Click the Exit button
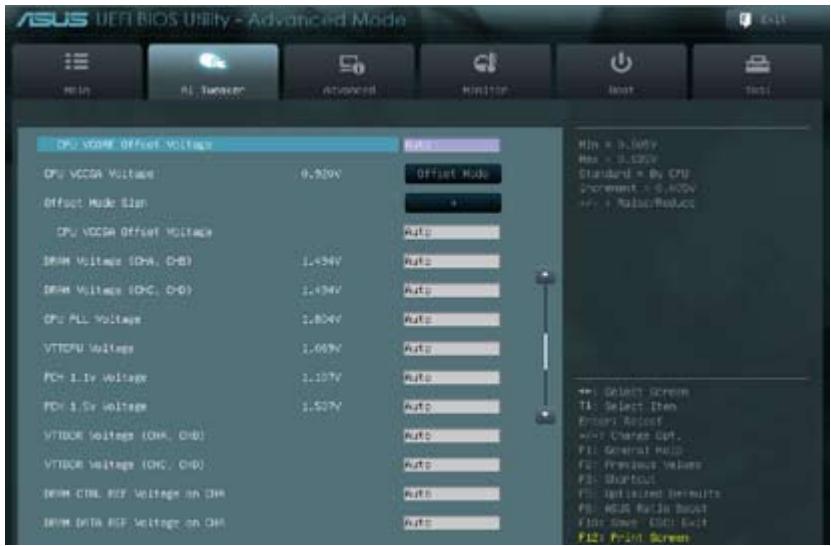The image size is (831, 546). [x=763, y=20]
